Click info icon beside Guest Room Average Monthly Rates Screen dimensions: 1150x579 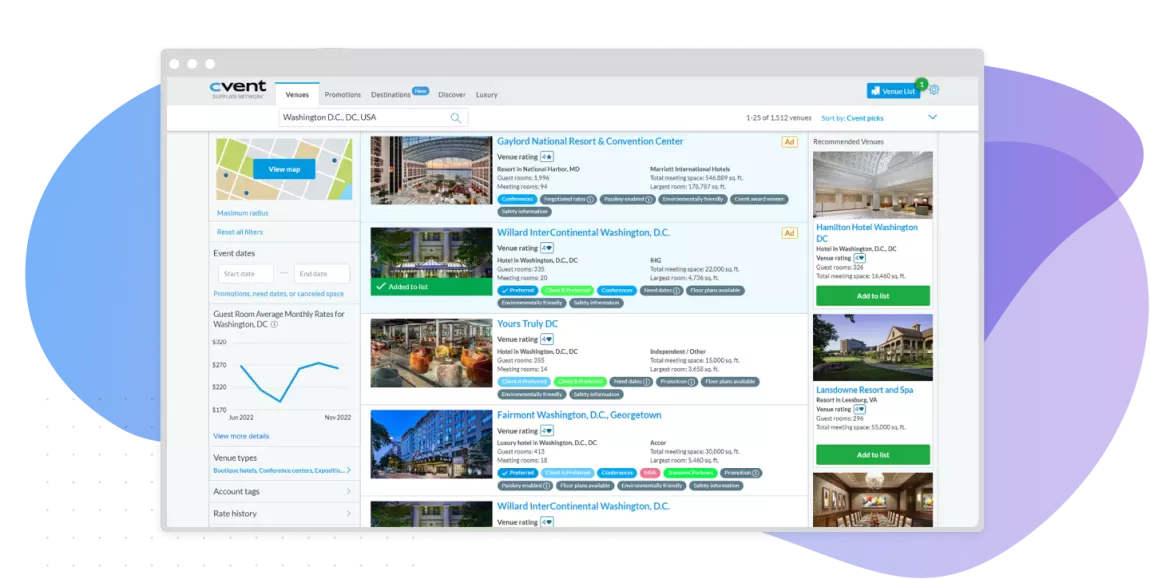point(274,324)
